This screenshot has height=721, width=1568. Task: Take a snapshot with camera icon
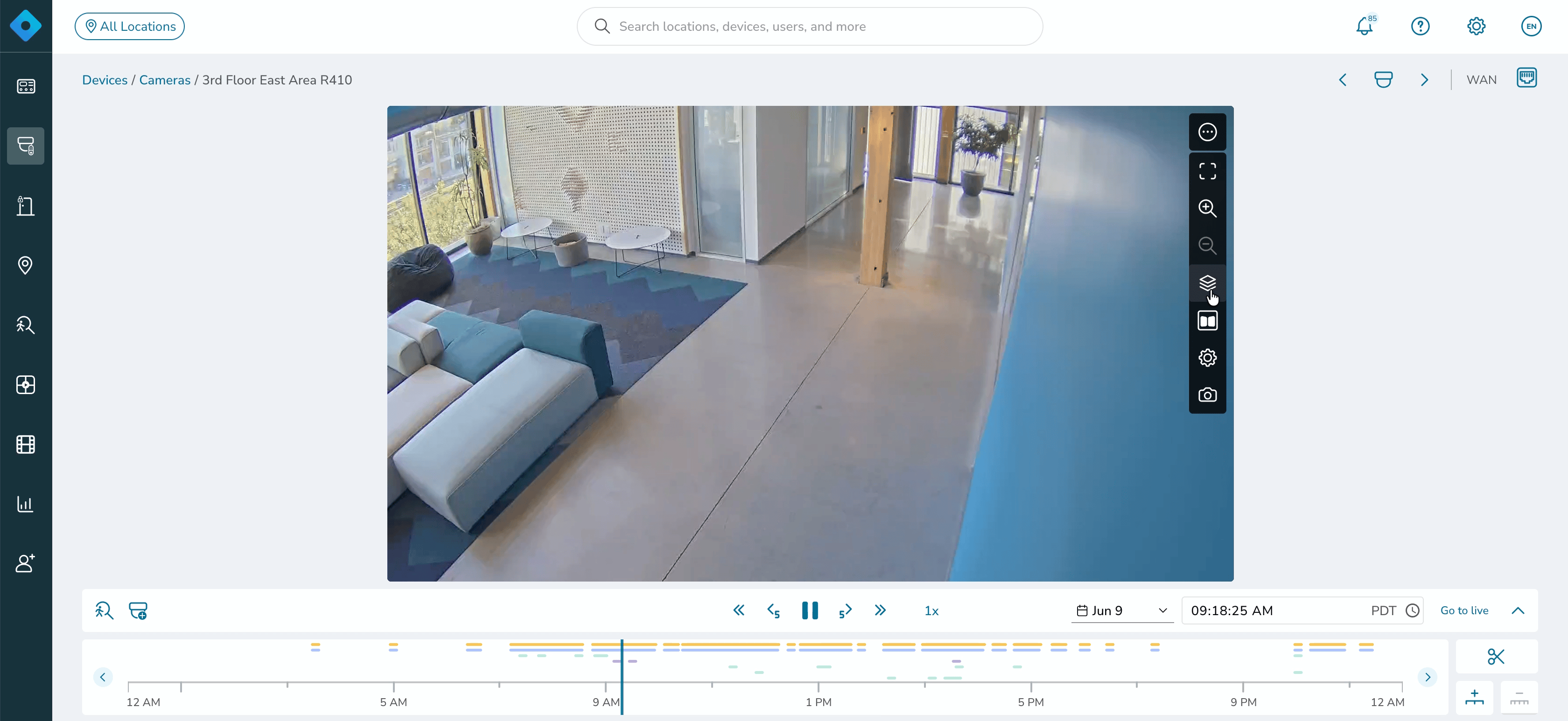(x=1208, y=395)
